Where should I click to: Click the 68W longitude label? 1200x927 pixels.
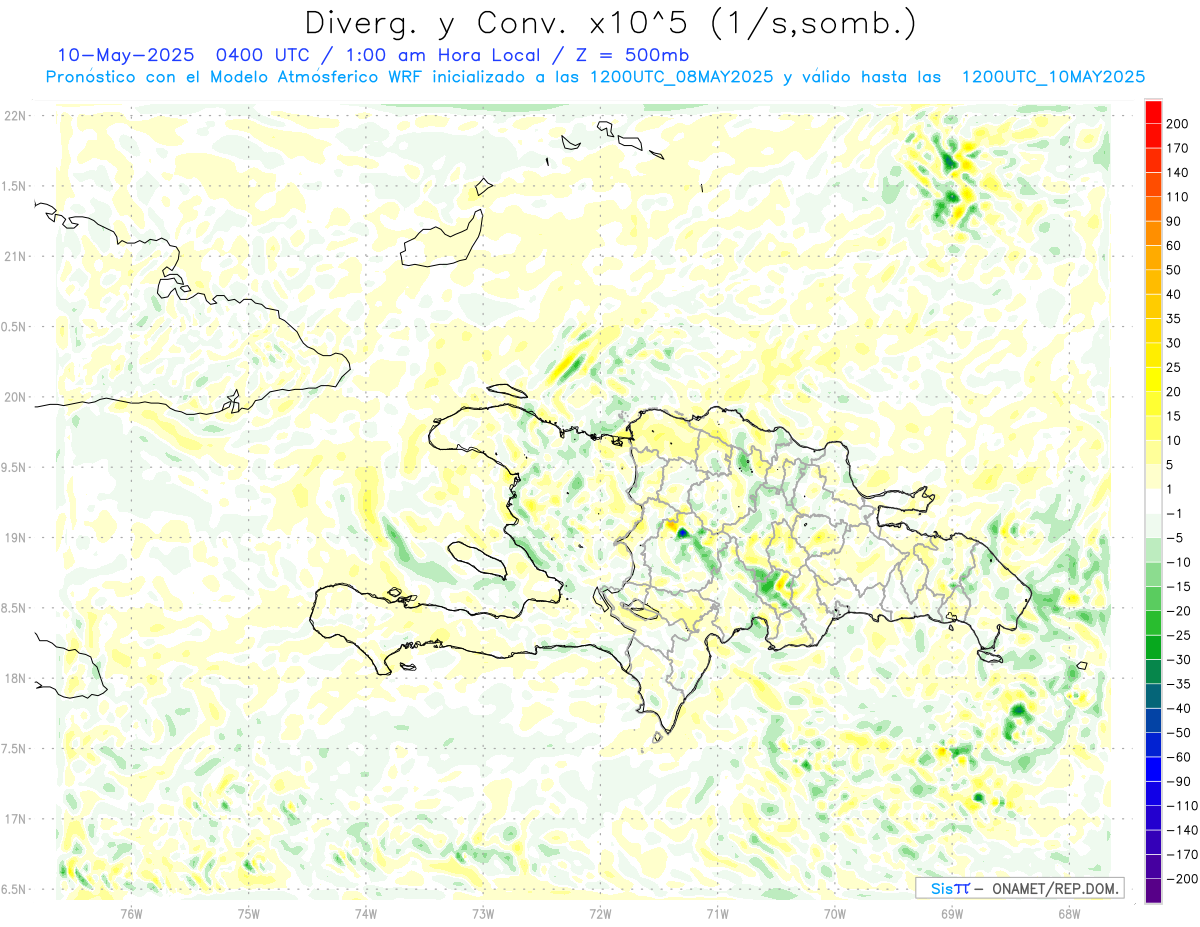point(1069,912)
